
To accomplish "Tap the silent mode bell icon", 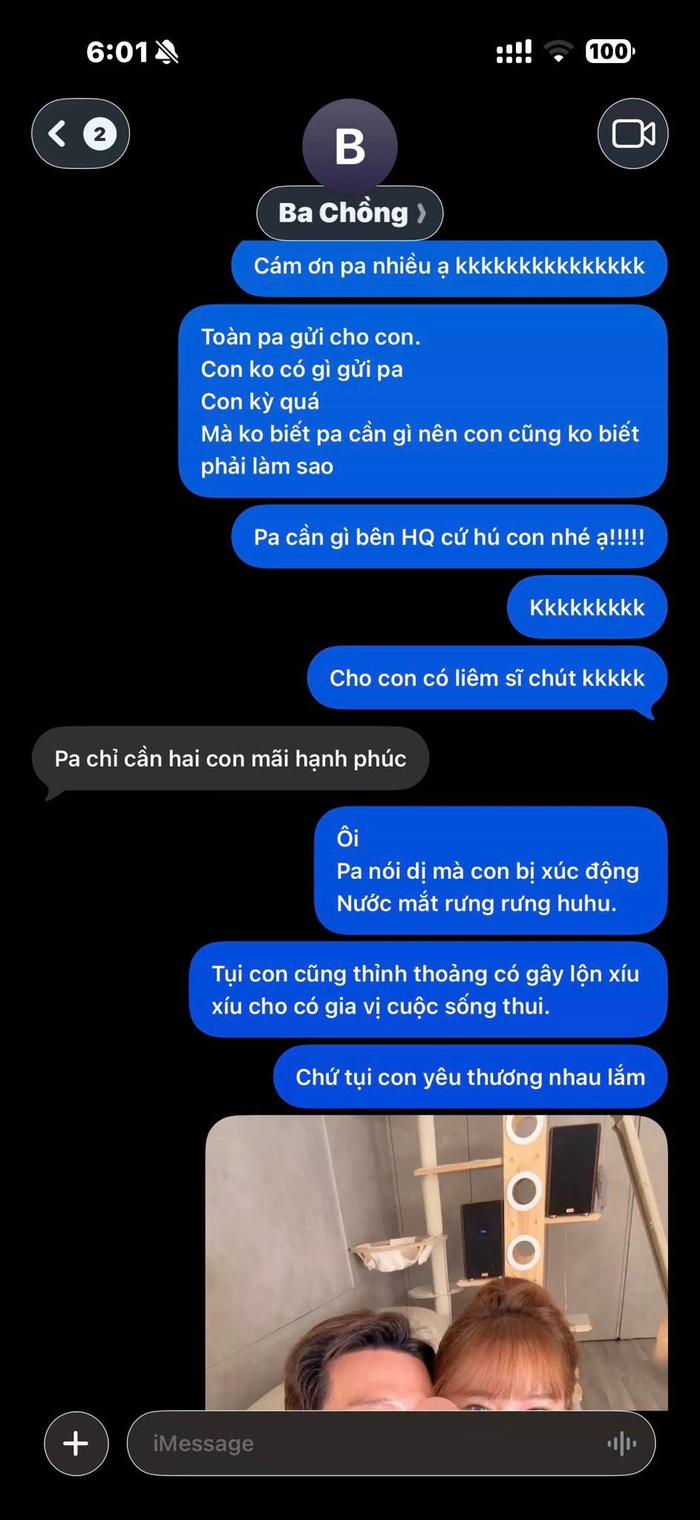I will pyautogui.click(x=167, y=52).
